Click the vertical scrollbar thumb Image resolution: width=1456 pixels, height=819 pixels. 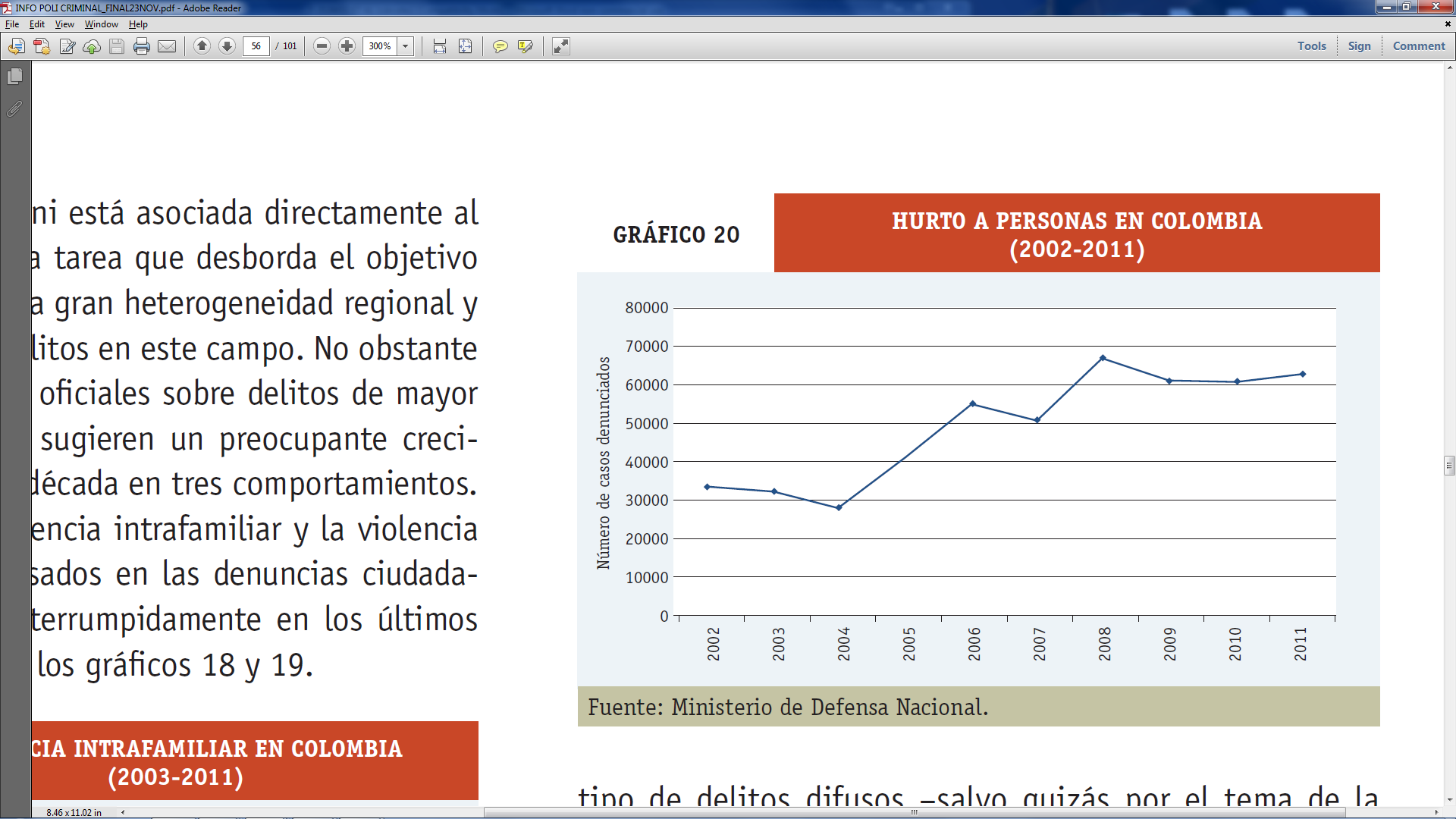[x=1449, y=465]
